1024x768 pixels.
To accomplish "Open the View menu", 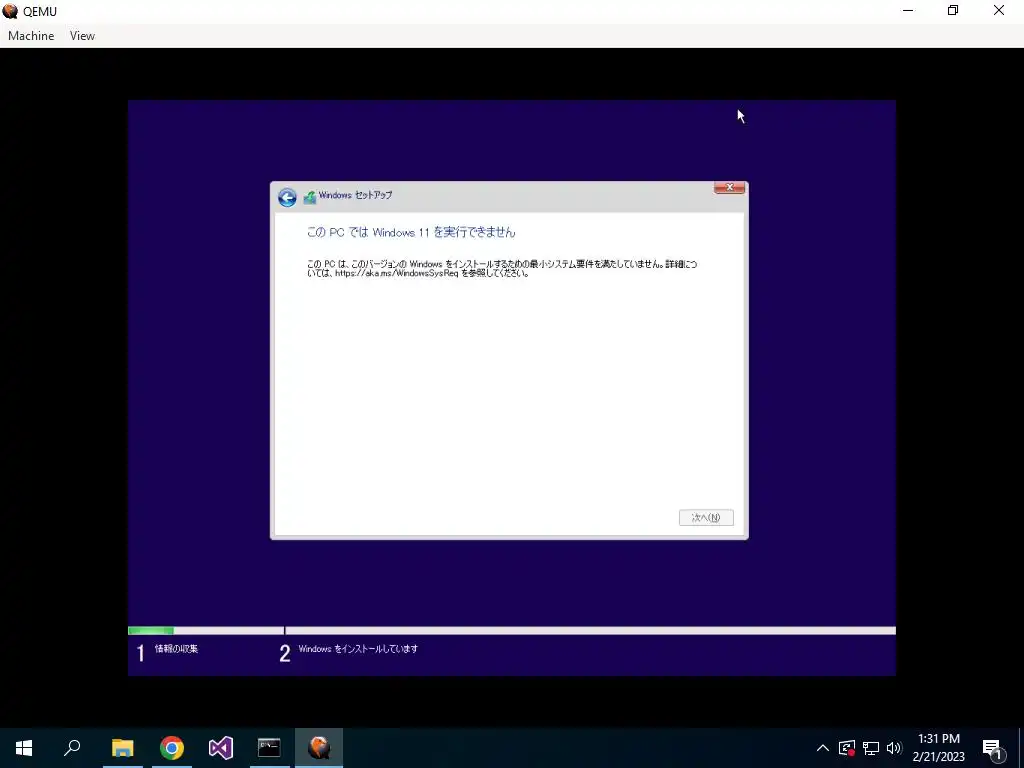I will tap(82, 36).
